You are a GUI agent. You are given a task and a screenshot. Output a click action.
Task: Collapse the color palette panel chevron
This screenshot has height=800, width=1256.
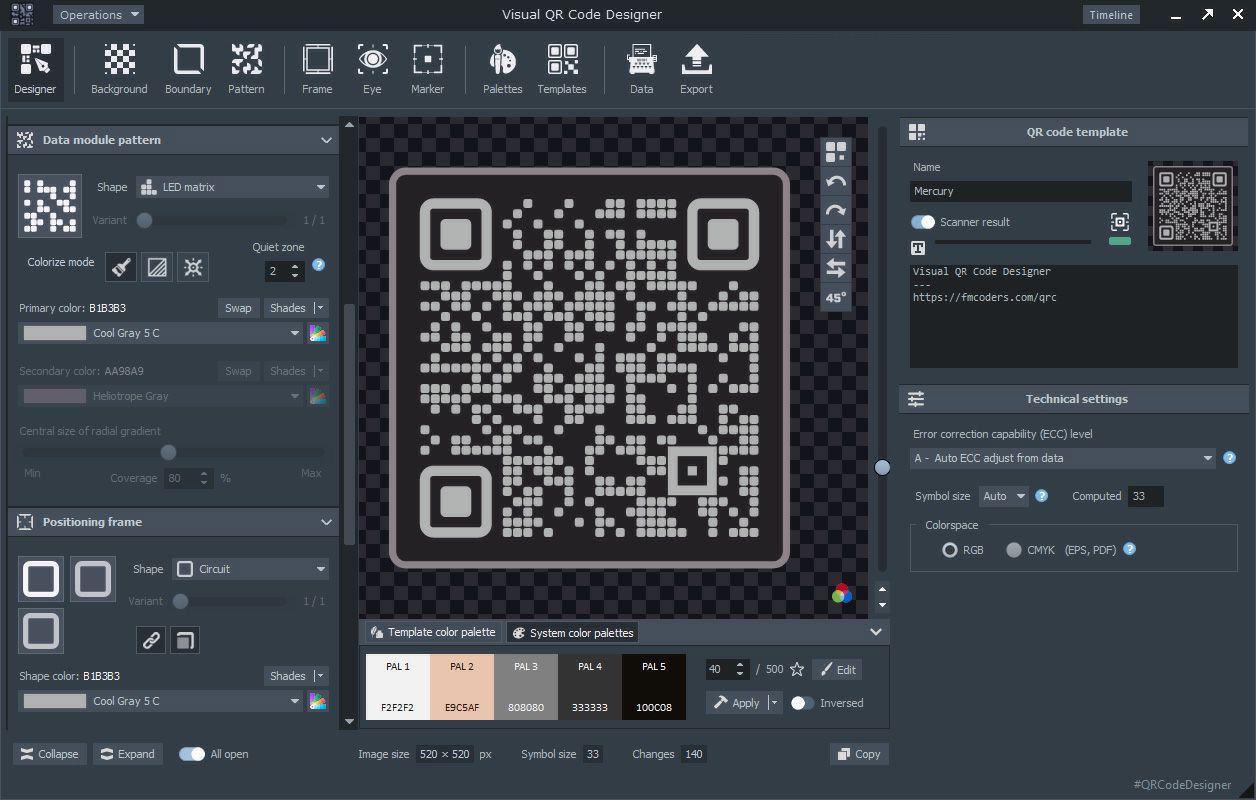(876, 632)
